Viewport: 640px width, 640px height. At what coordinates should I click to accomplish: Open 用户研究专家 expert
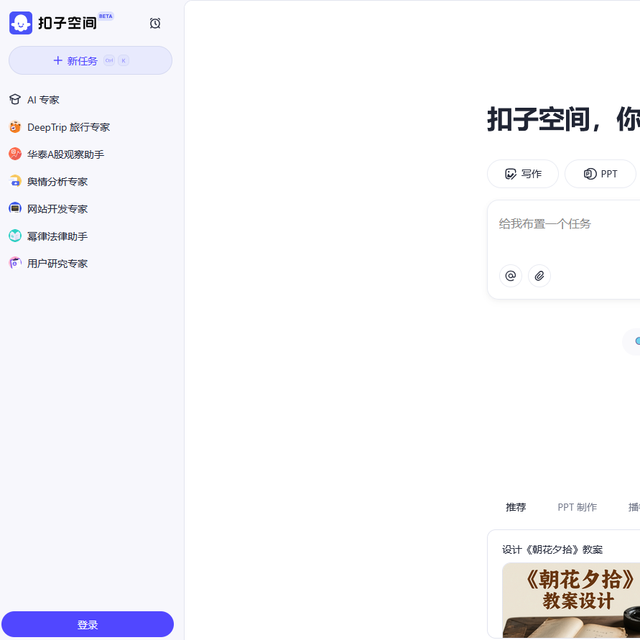point(57,264)
